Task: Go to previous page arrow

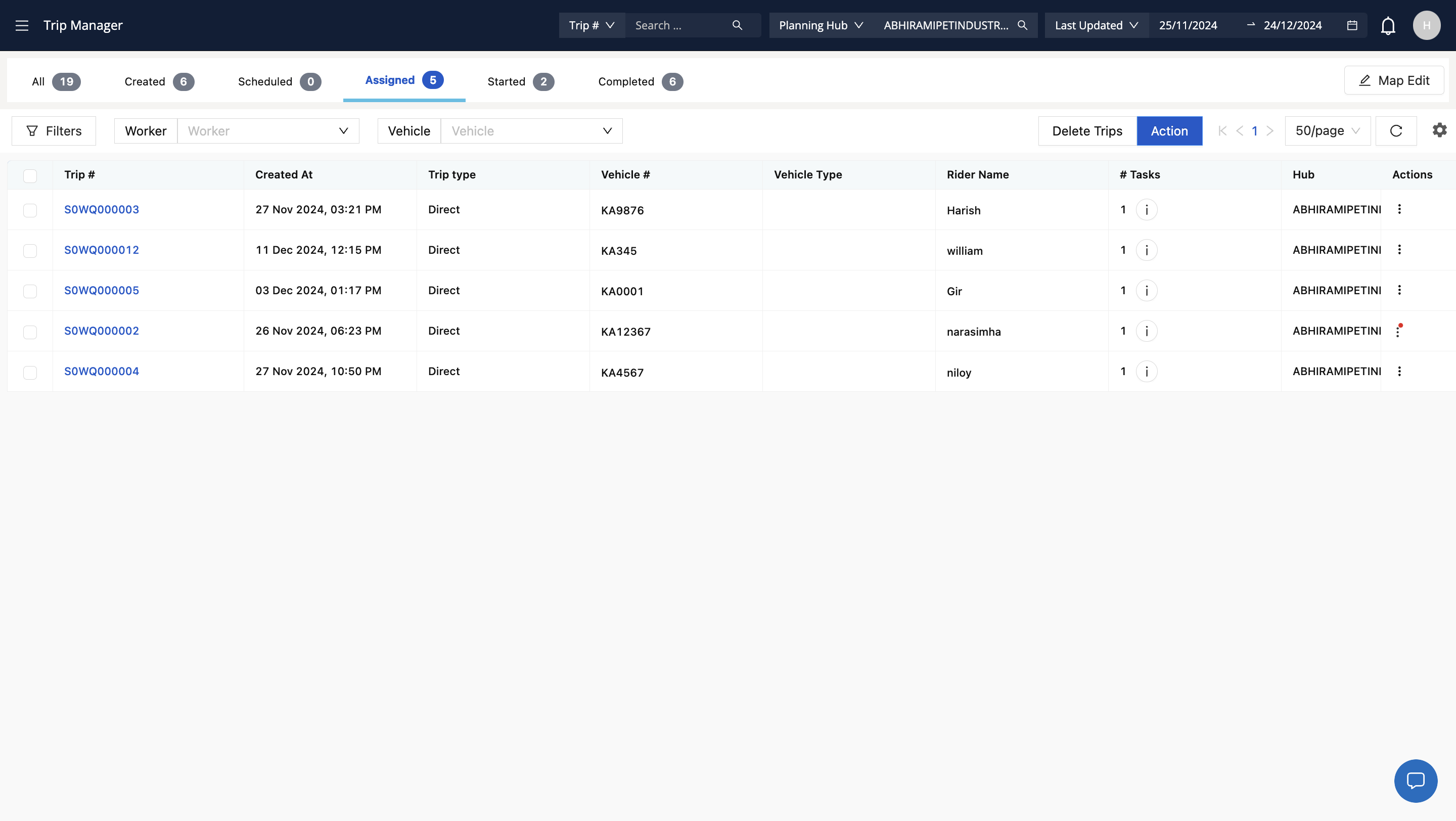Action: 1240,131
